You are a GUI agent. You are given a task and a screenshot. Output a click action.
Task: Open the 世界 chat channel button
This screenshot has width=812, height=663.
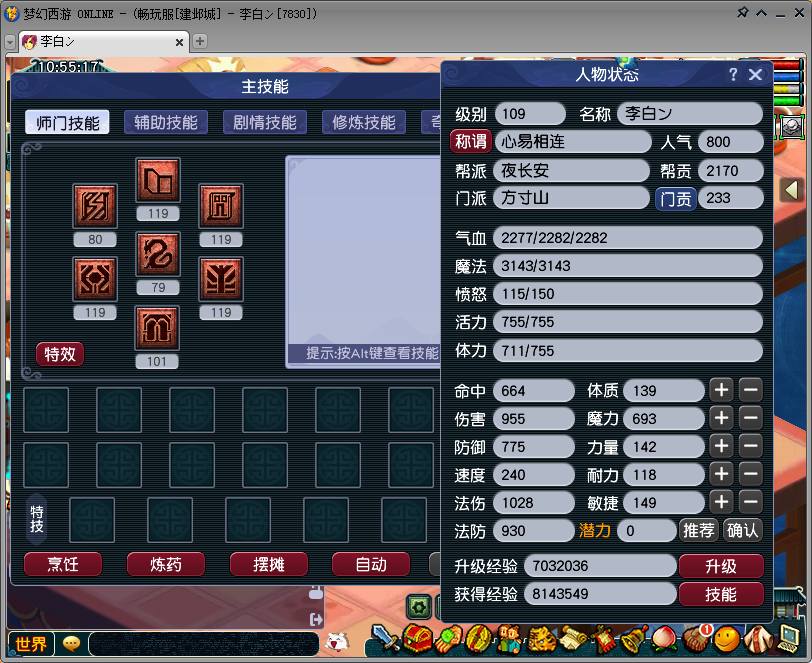pyautogui.click(x=31, y=644)
